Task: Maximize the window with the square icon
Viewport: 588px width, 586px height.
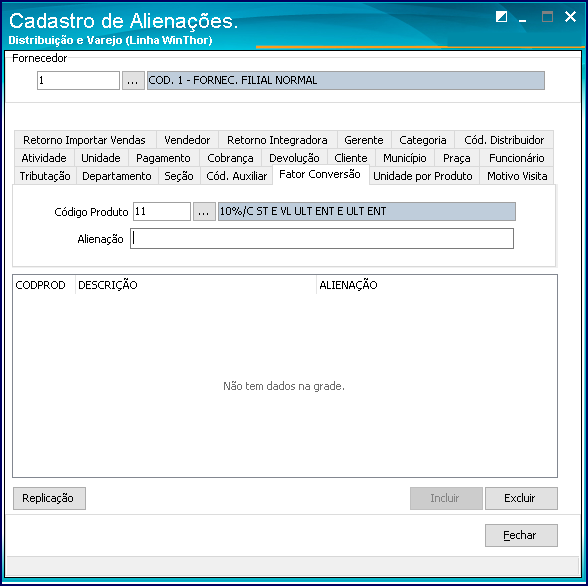Action: coord(547,16)
